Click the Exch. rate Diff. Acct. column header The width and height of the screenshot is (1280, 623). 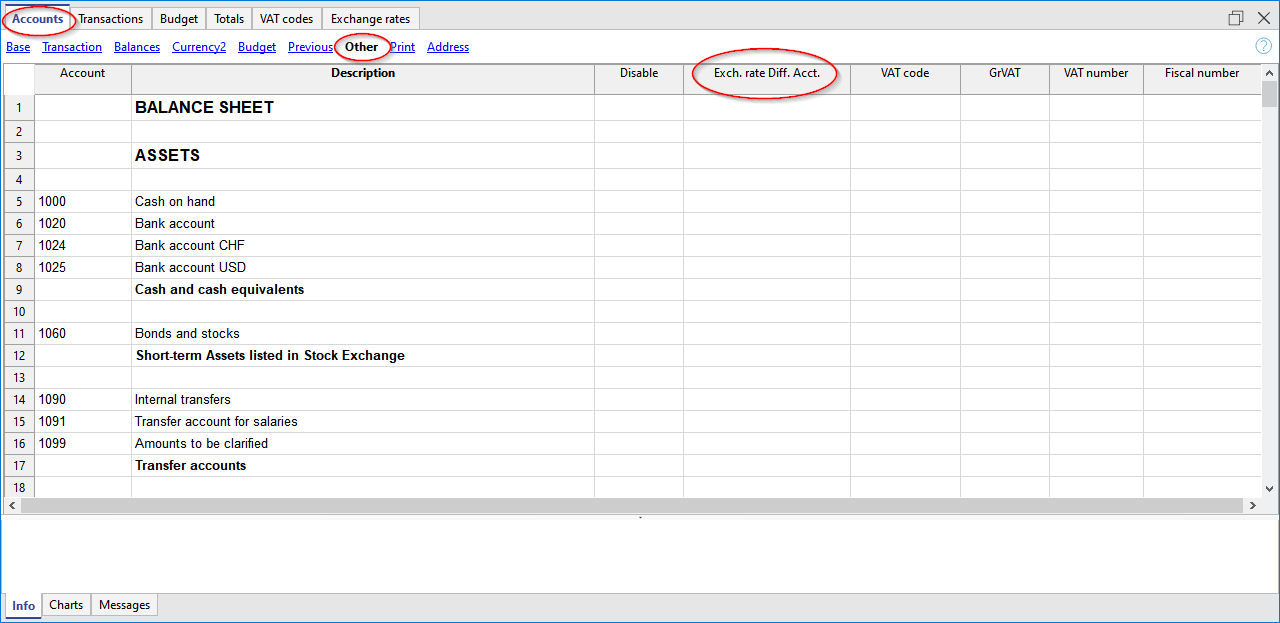[766, 74]
